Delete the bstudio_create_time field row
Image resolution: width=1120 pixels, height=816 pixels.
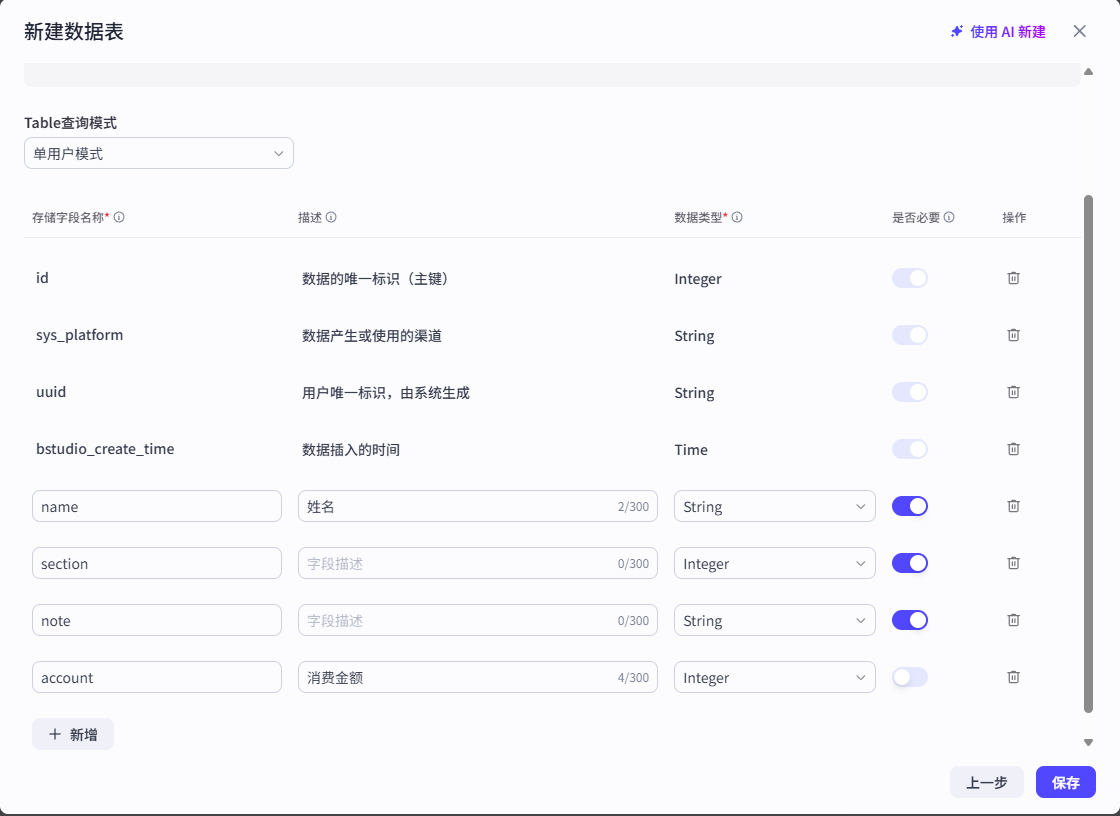(x=1013, y=449)
